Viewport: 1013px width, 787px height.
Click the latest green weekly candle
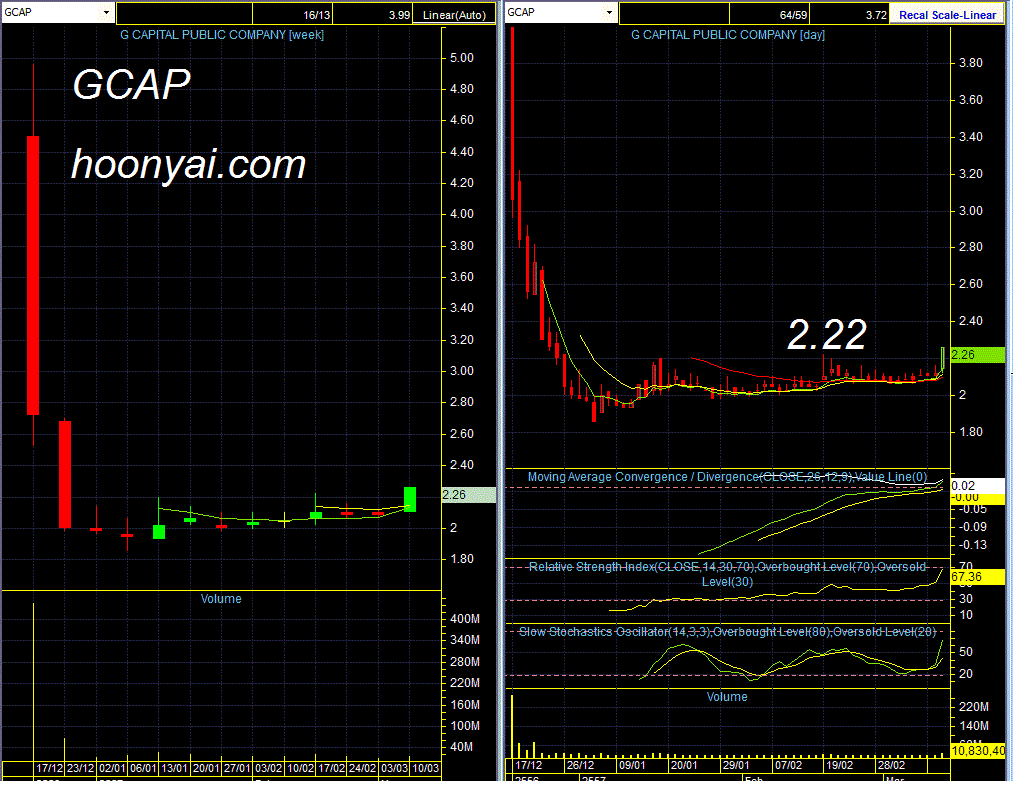point(410,499)
